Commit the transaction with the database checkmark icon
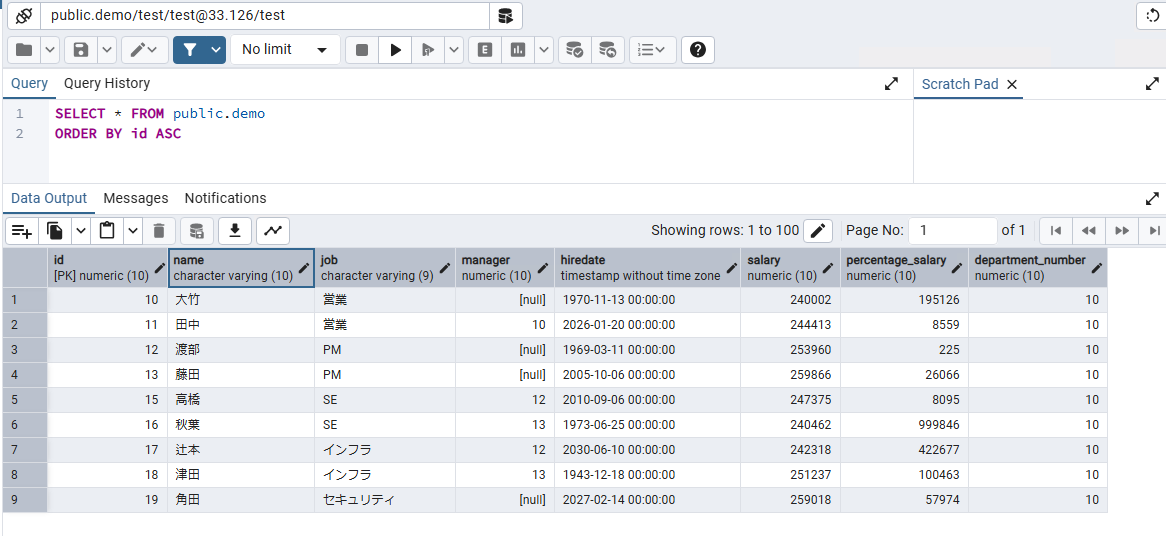 [574, 50]
